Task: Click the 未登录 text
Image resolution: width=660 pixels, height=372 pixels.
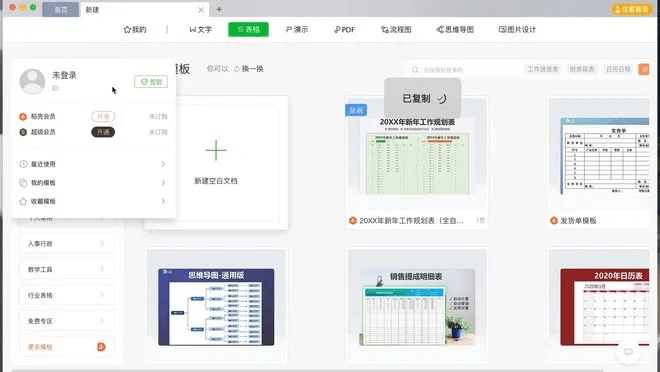Action: click(64, 75)
